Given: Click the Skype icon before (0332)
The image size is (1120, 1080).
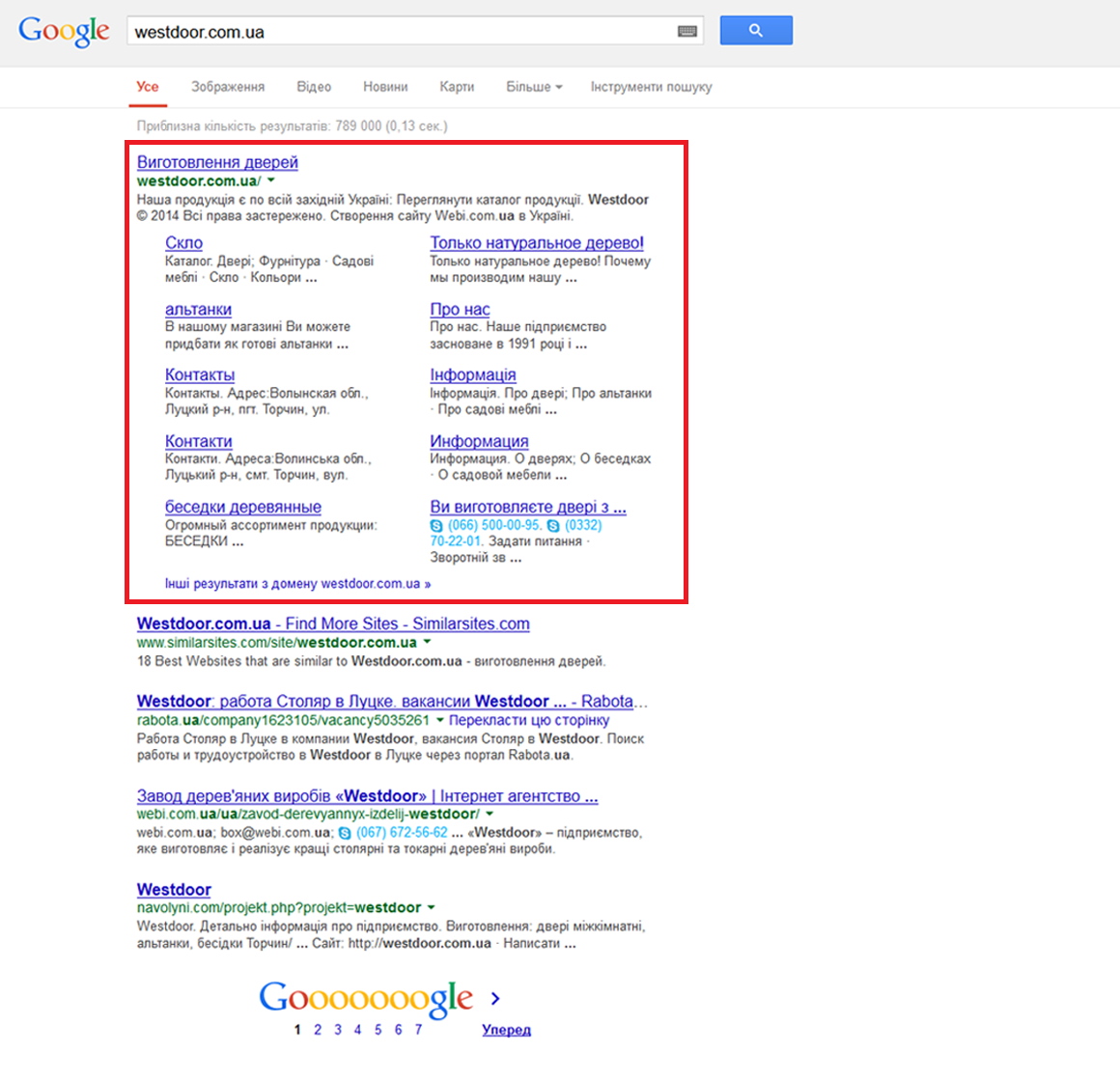Looking at the screenshot, I should (x=553, y=525).
